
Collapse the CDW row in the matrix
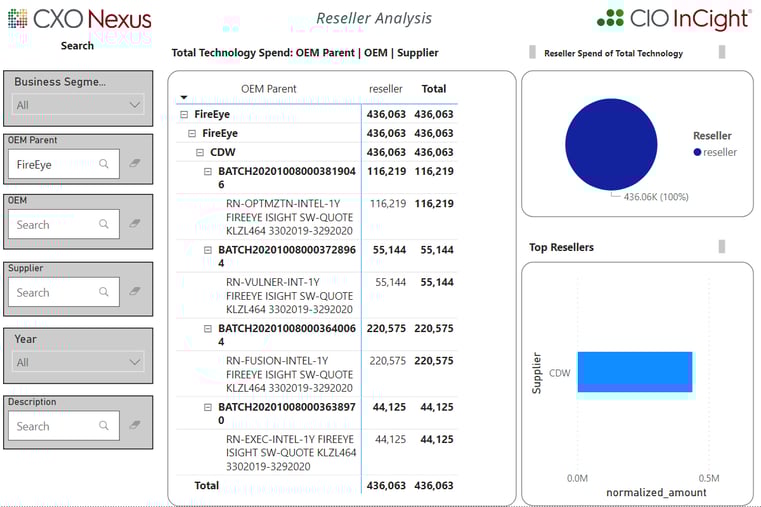[x=200, y=153]
